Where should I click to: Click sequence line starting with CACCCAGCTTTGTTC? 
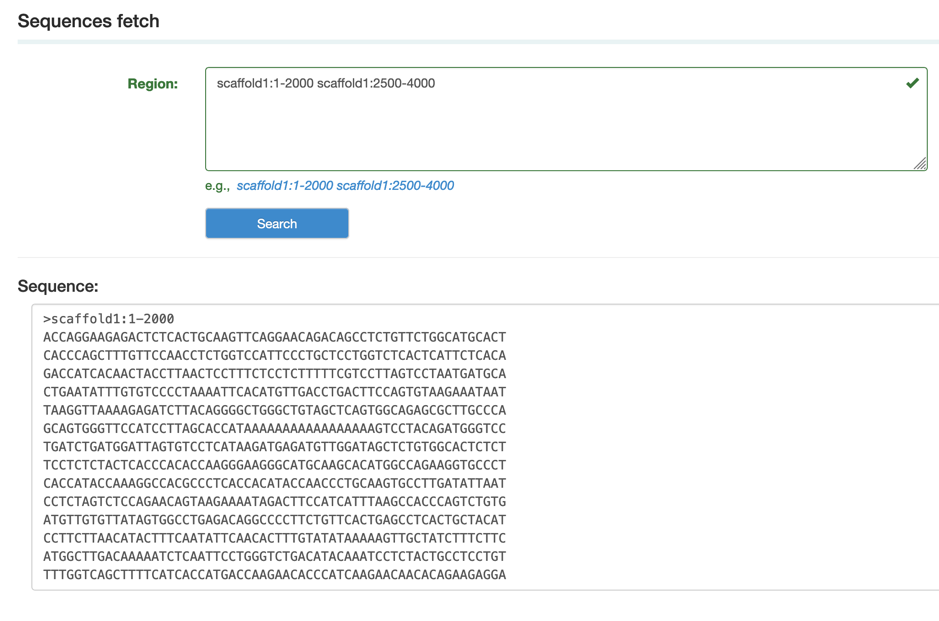[x=274, y=355]
